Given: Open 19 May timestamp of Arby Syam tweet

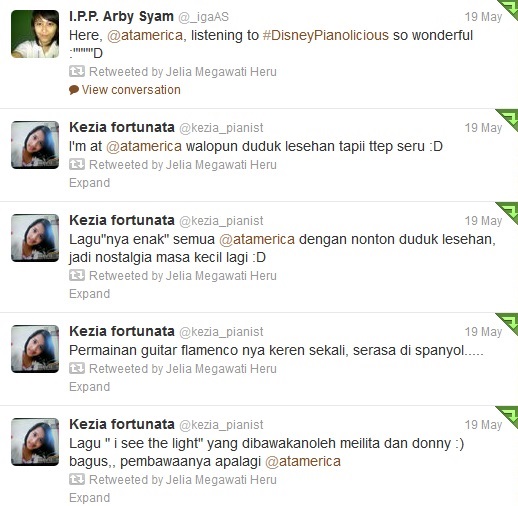Looking at the screenshot, I should tap(483, 17).
